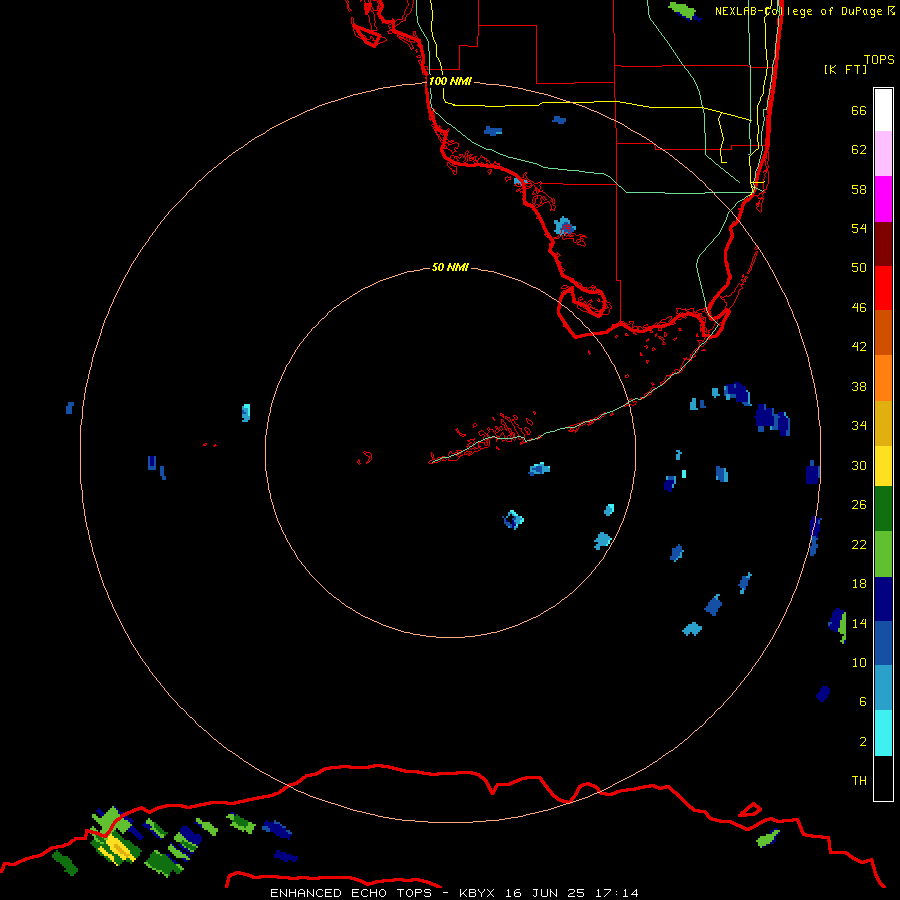Screen dimensions: 900x900
Task: Click the legend value "26"
Action: click(x=859, y=505)
